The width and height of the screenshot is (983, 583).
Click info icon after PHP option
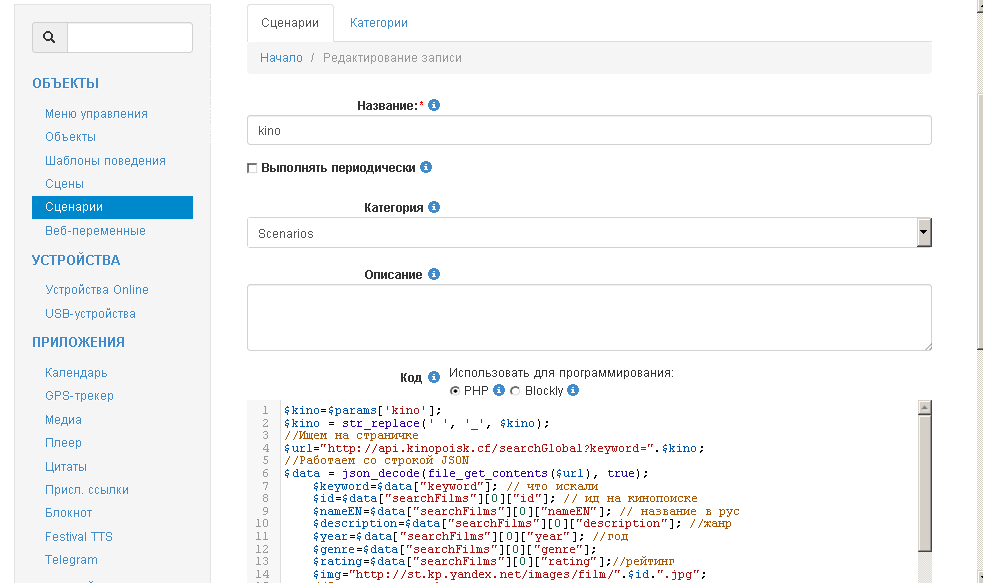point(499,390)
